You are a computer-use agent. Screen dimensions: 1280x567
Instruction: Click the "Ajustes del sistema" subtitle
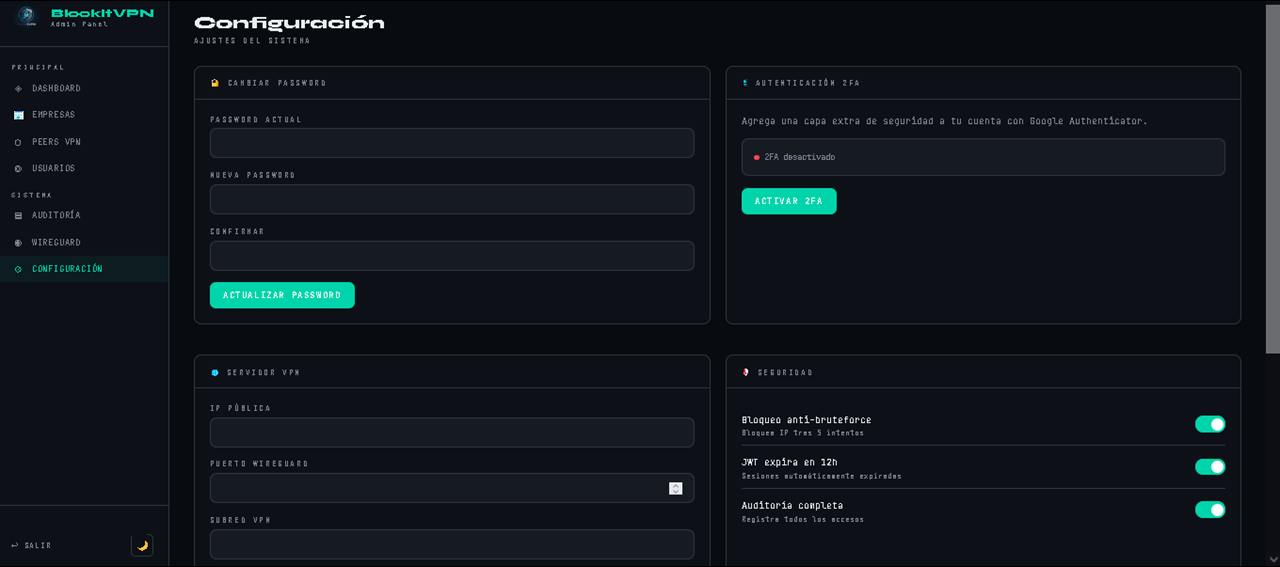click(x=252, y=41)
